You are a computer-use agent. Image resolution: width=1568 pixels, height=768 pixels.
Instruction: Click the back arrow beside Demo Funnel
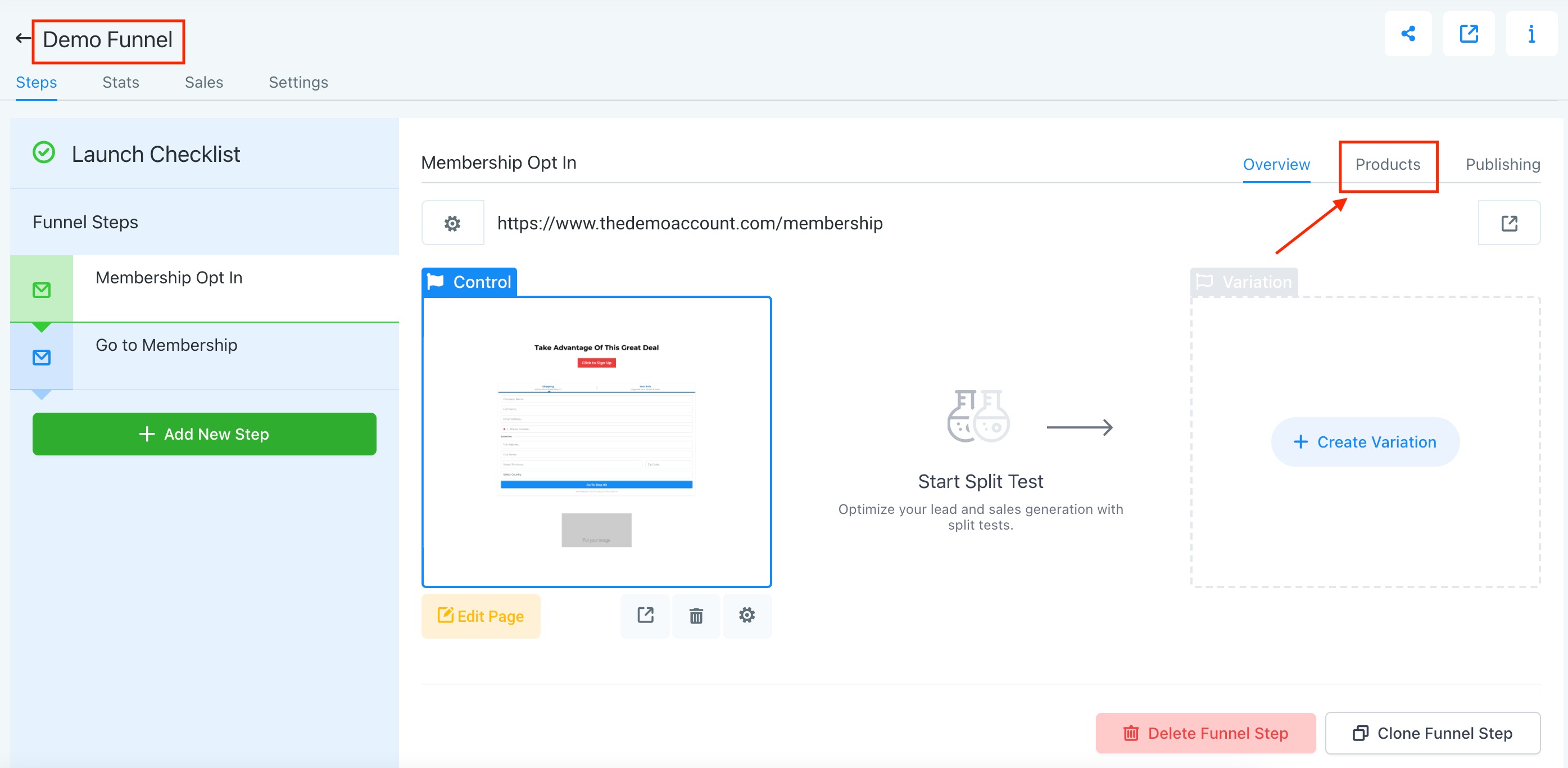[22, 39]
